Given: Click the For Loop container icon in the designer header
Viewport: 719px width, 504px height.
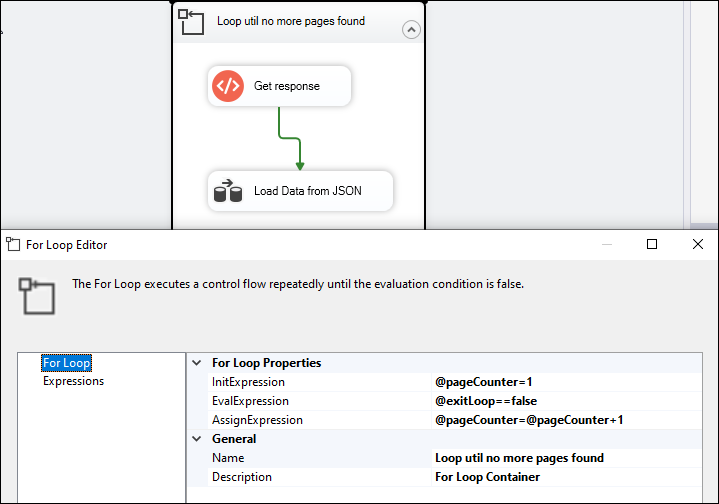Looking at the screenshot, I should point(191,22).
